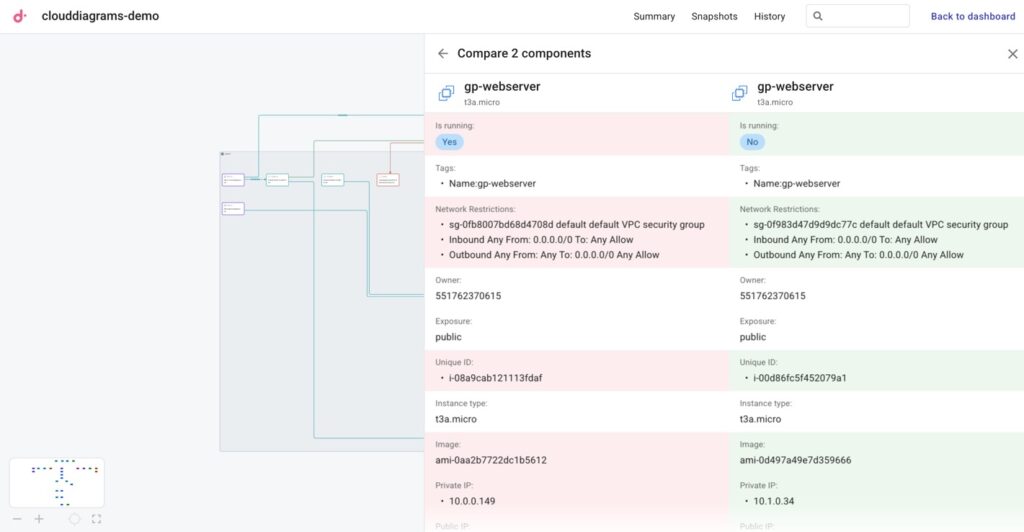Click the minimap overview thumbnail
1024x532 pixels.
tap(56, 482)
